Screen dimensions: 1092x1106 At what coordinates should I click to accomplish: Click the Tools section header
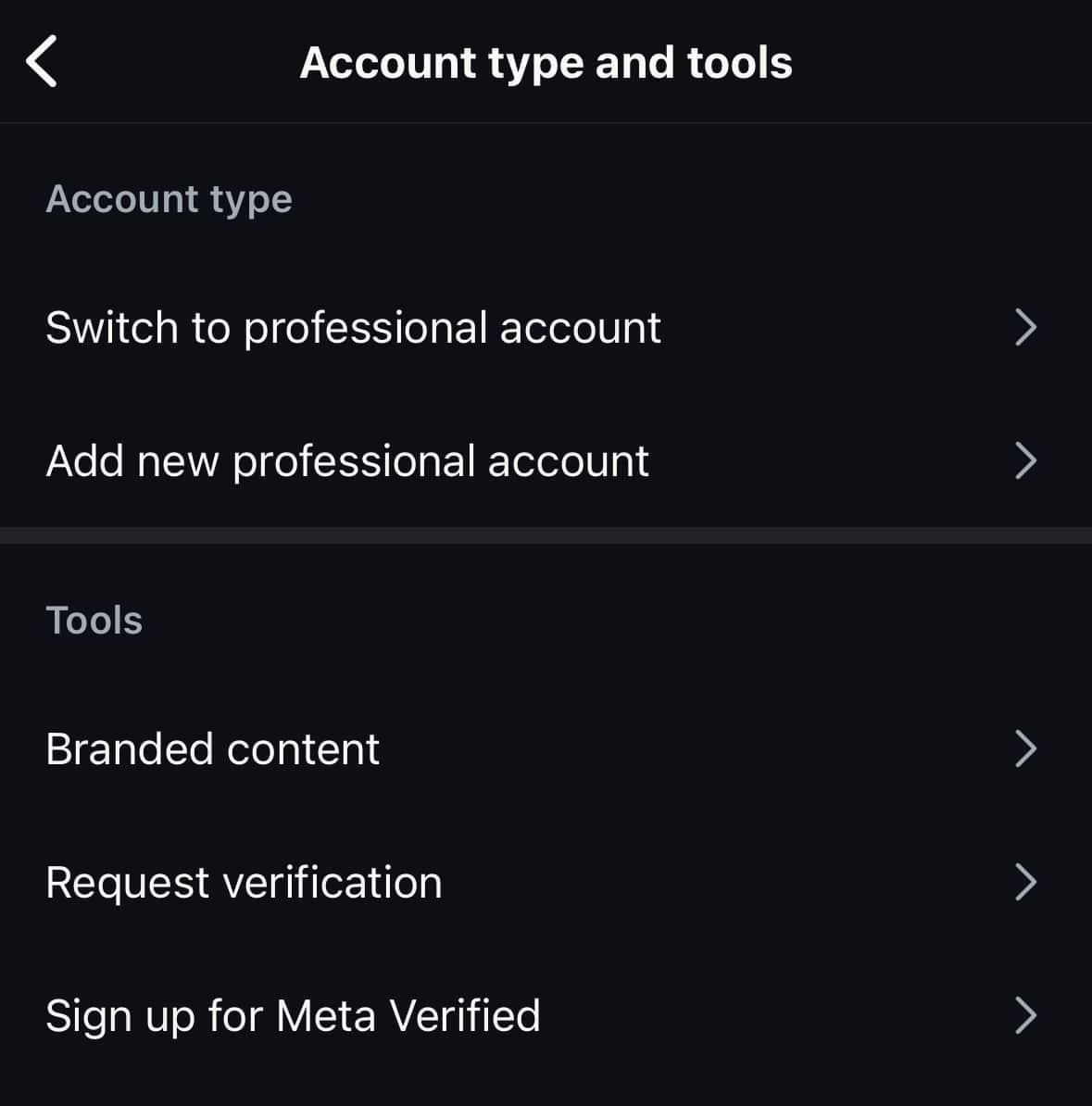point(94,621)
